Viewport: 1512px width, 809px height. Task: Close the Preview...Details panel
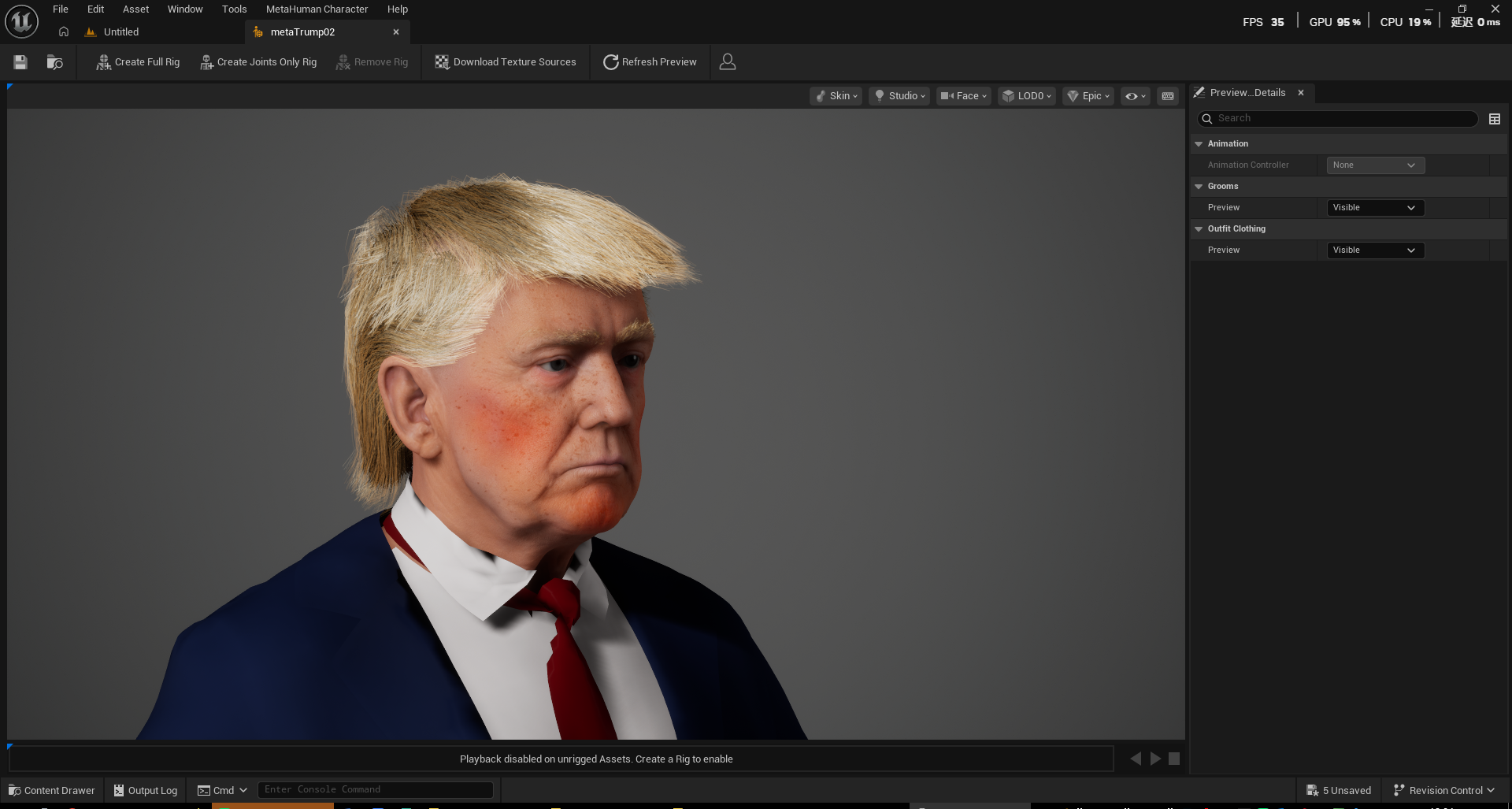1301,93
